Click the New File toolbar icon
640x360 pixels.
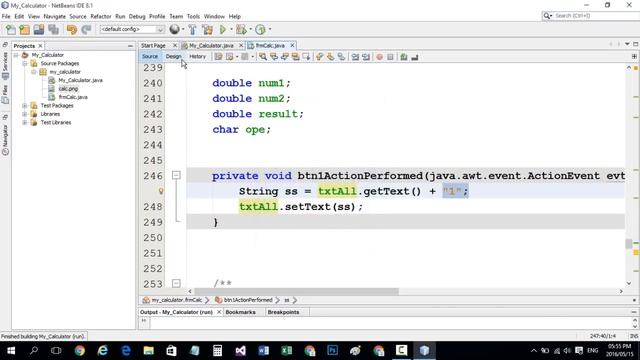click(10, 29)
